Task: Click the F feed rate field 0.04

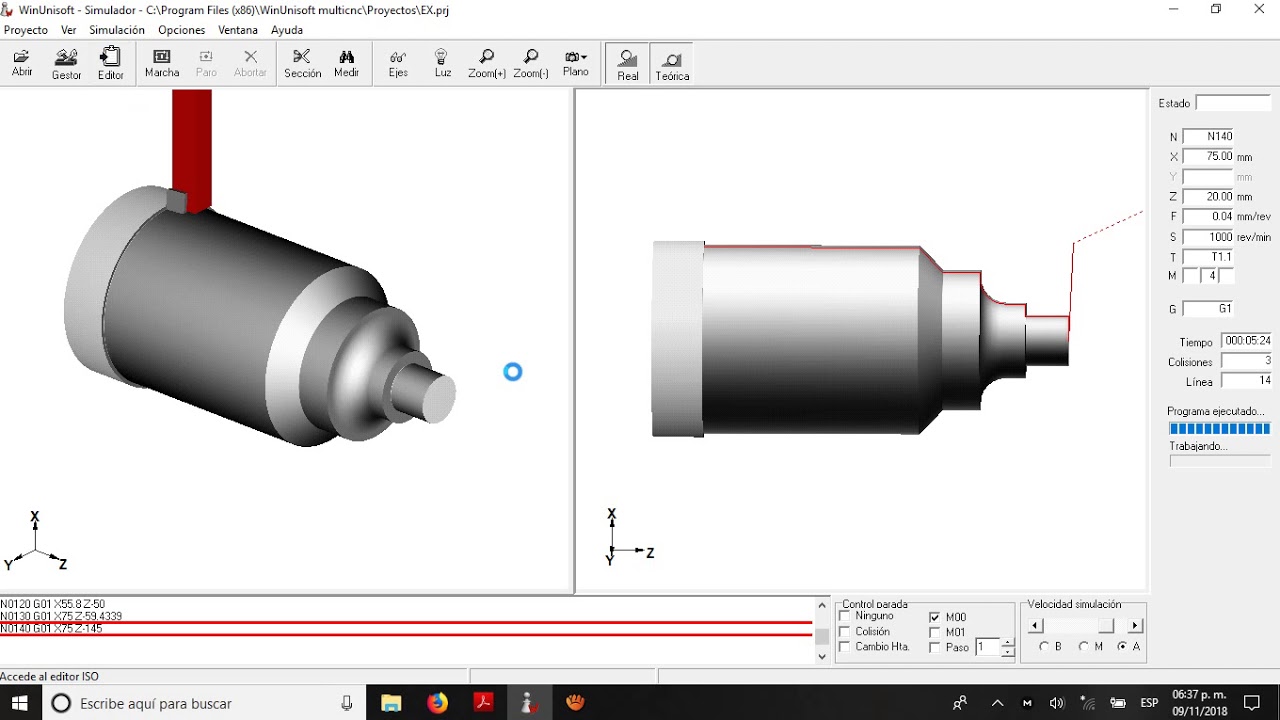Action: tap(1209, 216)
